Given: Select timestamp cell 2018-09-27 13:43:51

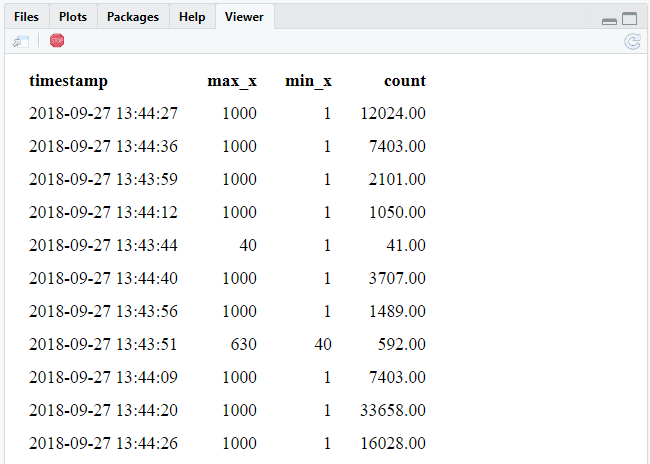Looking at the screenshot, I should click(103, 344).
